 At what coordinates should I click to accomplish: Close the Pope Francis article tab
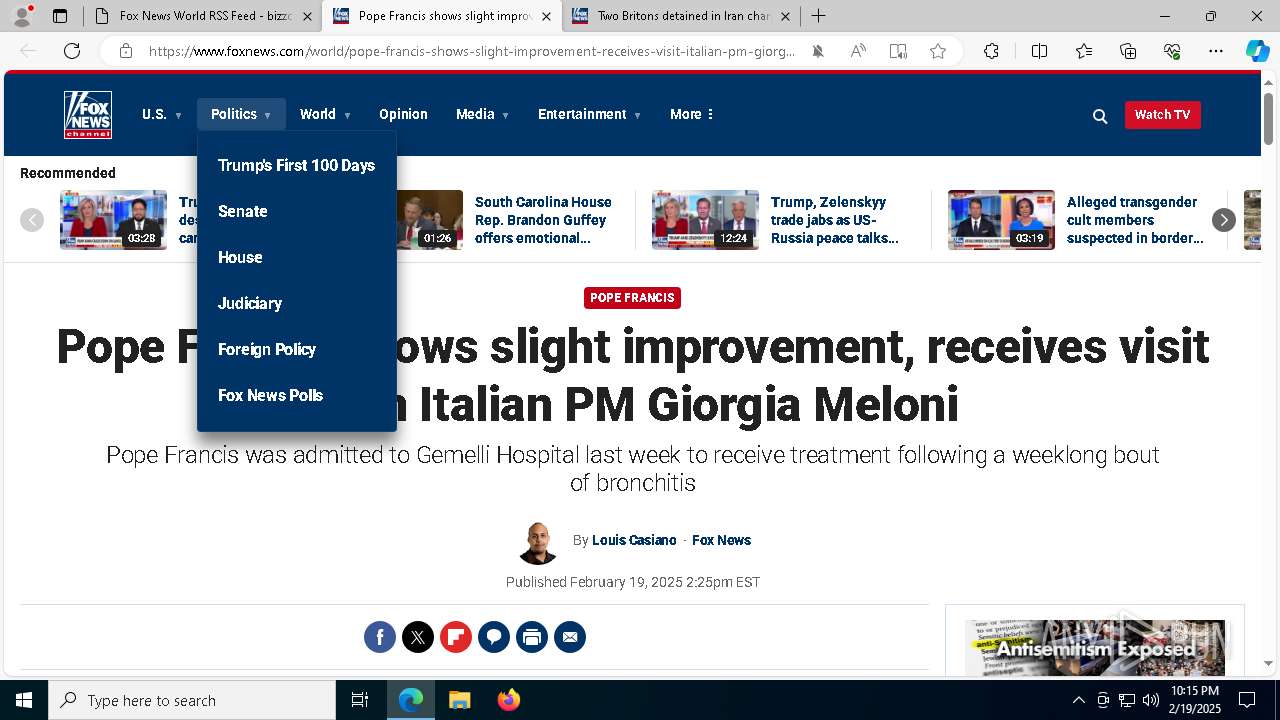546,16
